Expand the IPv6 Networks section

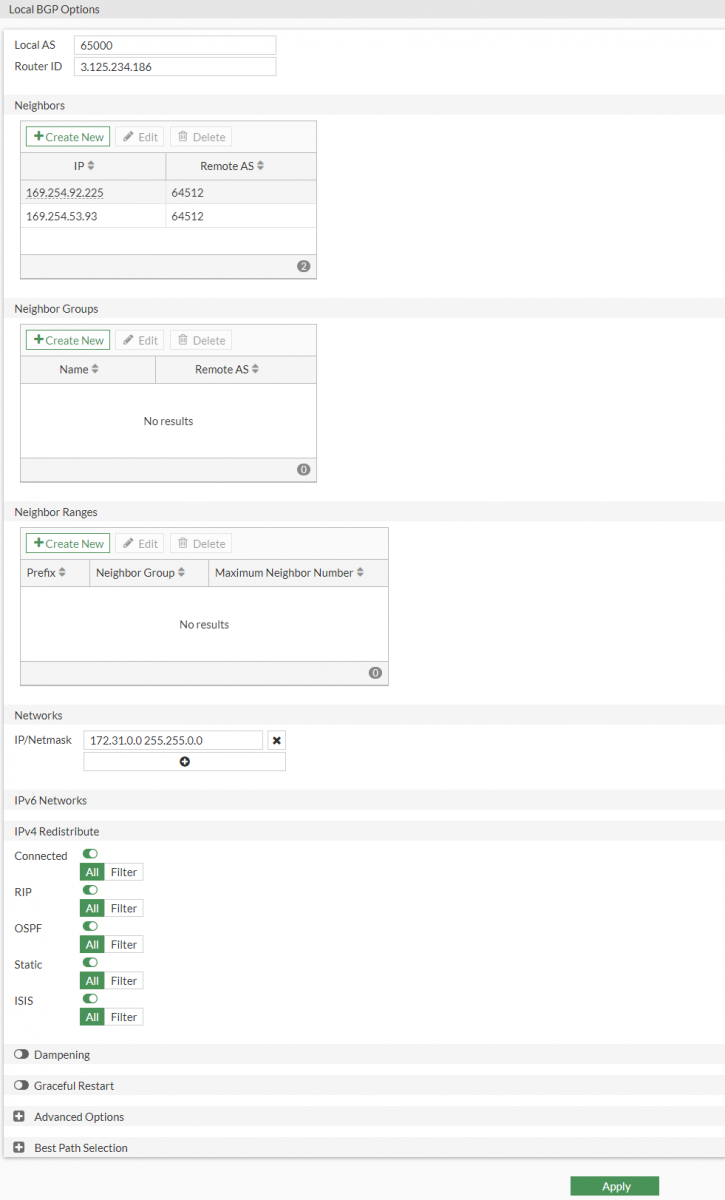(50, 800)
